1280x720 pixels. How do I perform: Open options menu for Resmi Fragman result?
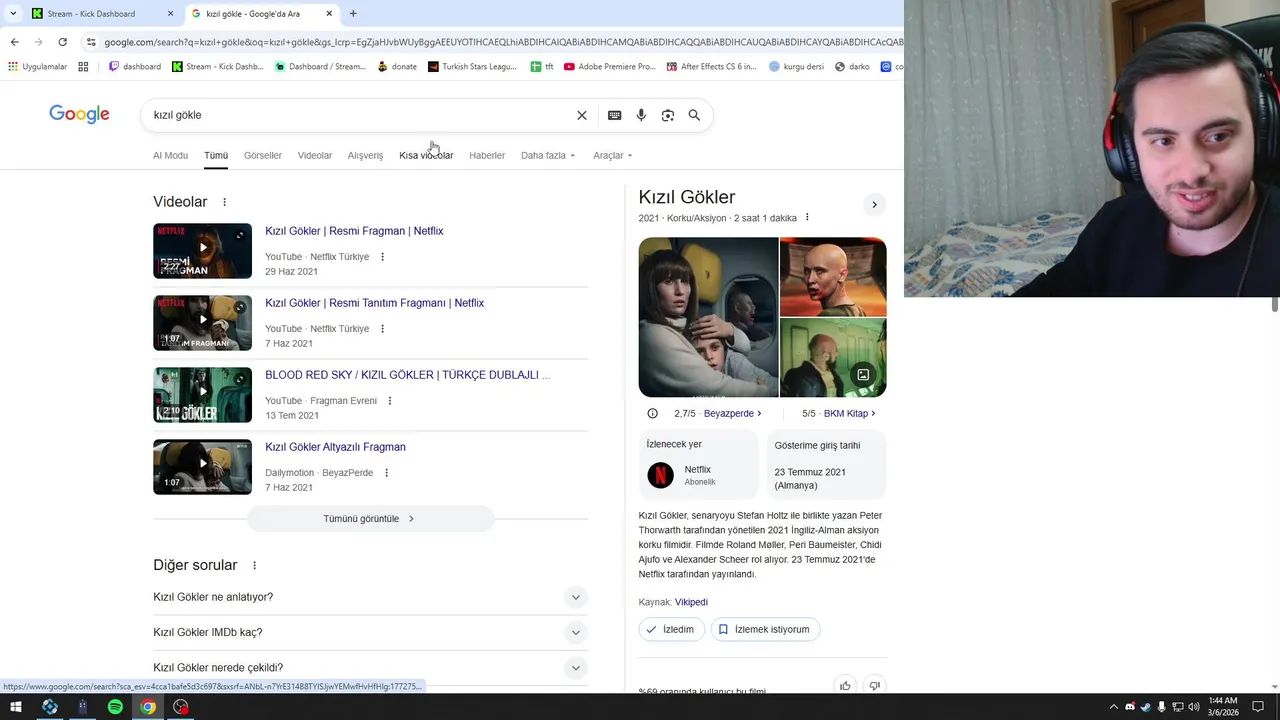(x=382, y=257)
